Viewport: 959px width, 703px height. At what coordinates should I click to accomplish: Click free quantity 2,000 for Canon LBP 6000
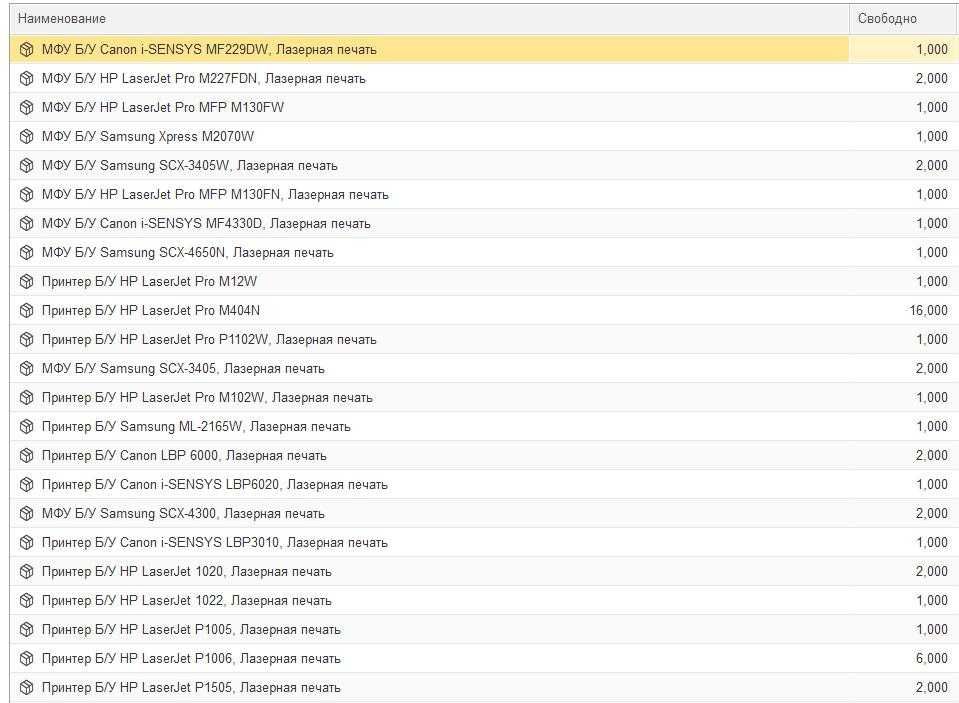click(x=931, y=456)
